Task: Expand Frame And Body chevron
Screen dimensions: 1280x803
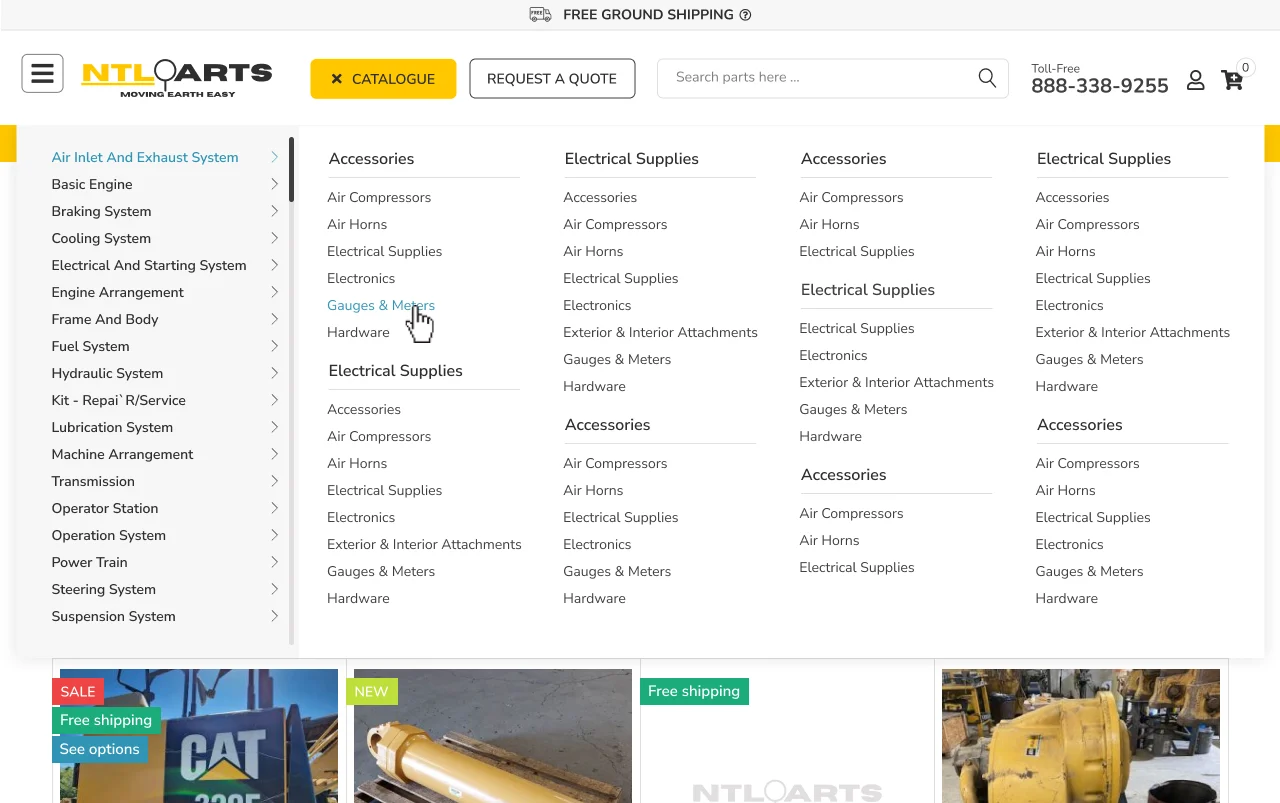Action: coord(274,319)
